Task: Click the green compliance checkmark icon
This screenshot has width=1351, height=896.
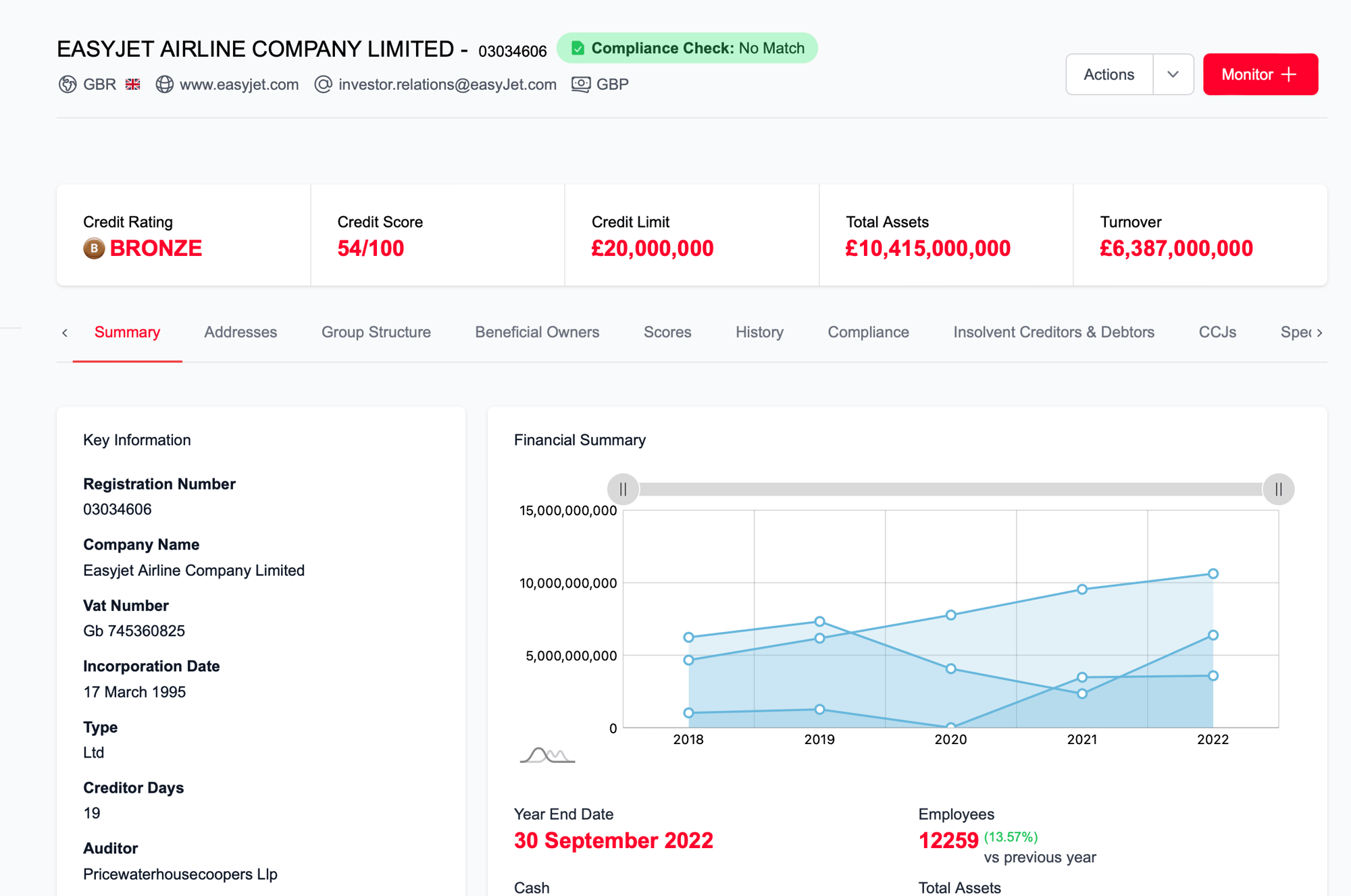Action: point(578,48)
